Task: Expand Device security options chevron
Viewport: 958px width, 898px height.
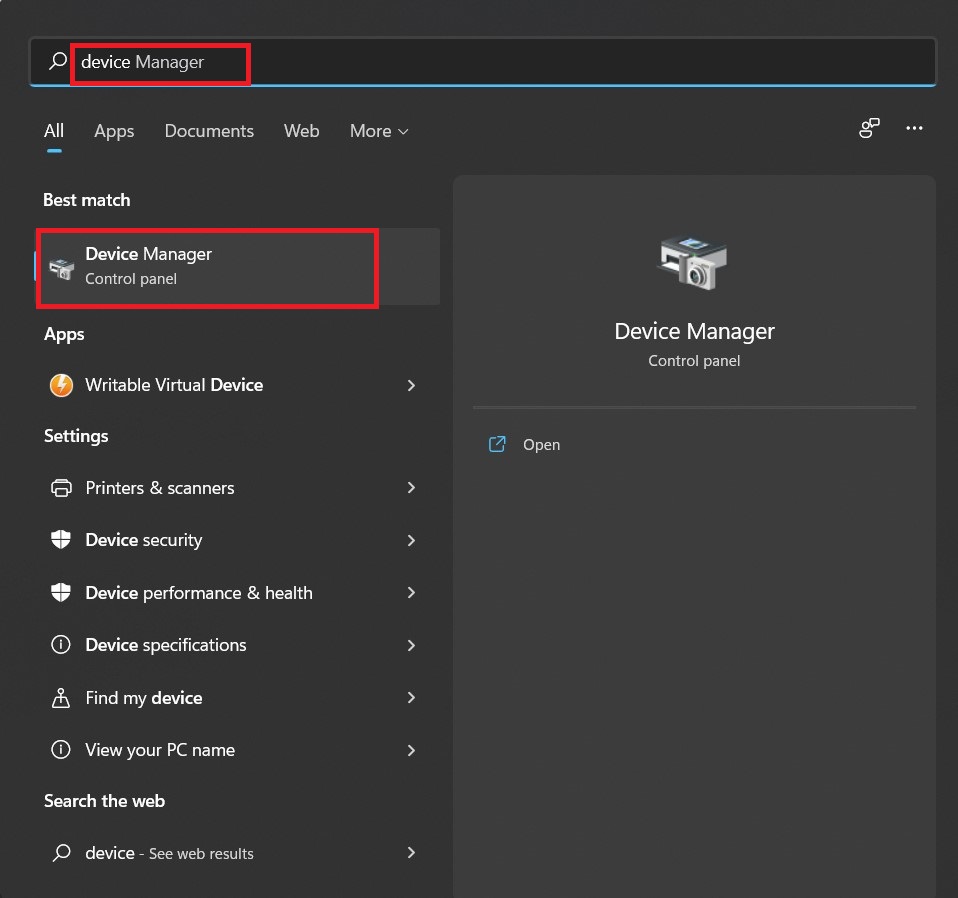Action: point(410,540)
